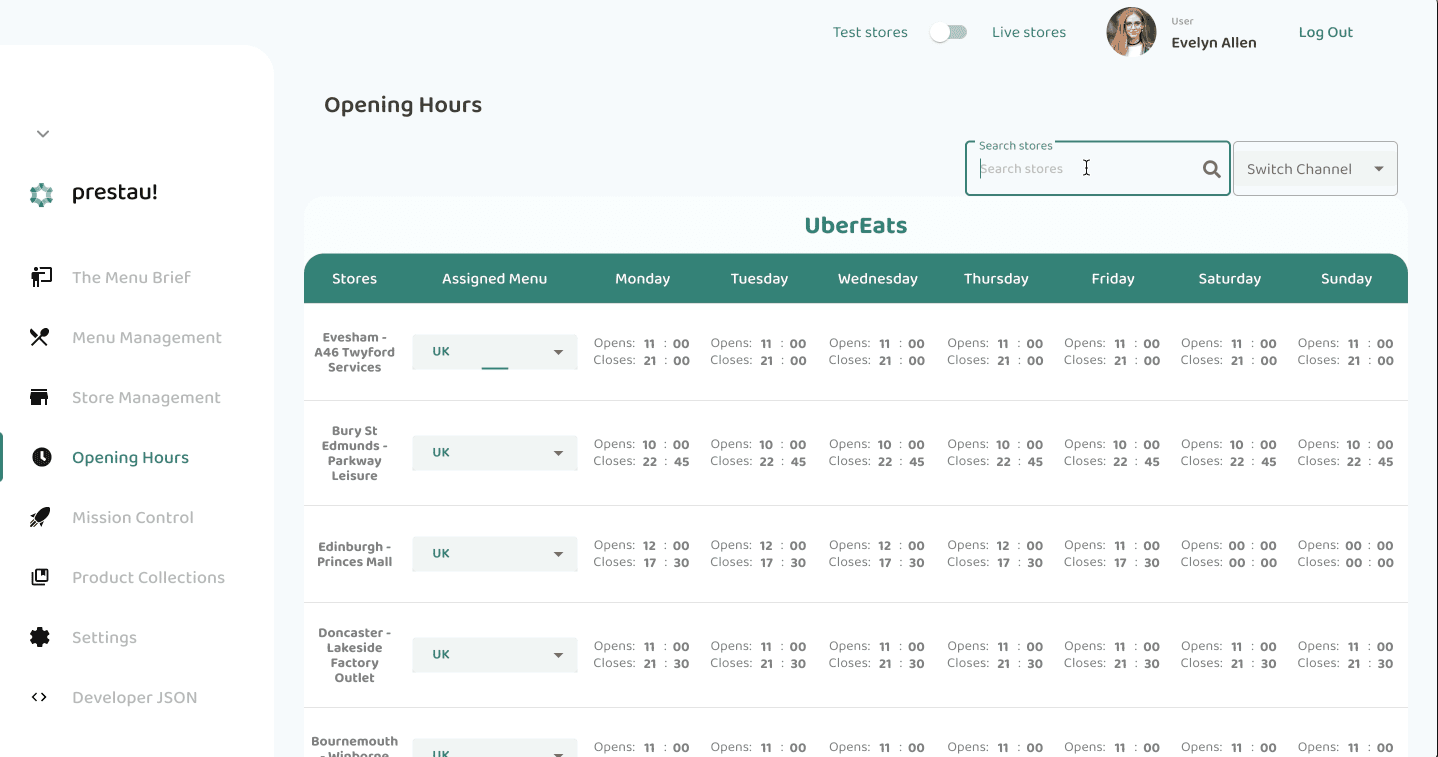The height and width of the screenshot is (757, 1438).
Task: Open Opening Hours via the clock icon
Action: coord(39,457)
